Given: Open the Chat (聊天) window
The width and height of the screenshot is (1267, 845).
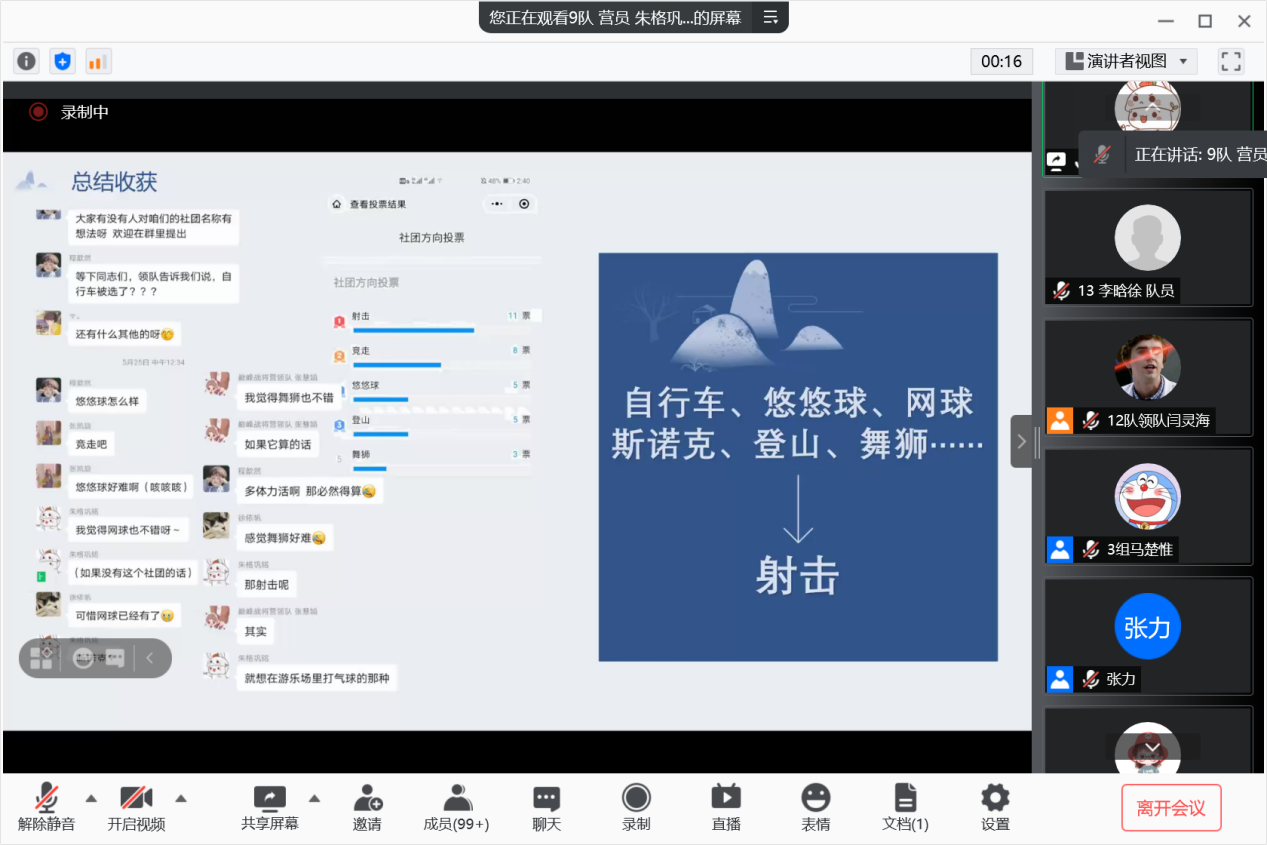Looking at the screenshot, I should tap(546, 807).
